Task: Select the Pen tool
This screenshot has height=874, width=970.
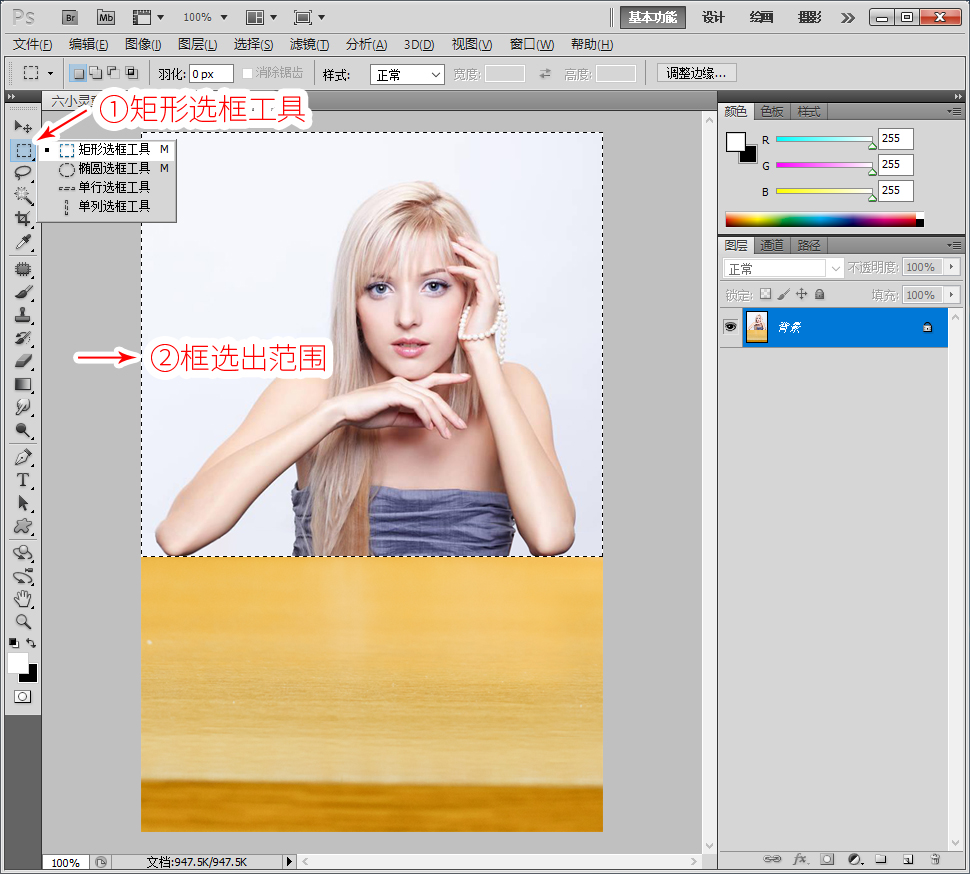Action: click(23, 458)
